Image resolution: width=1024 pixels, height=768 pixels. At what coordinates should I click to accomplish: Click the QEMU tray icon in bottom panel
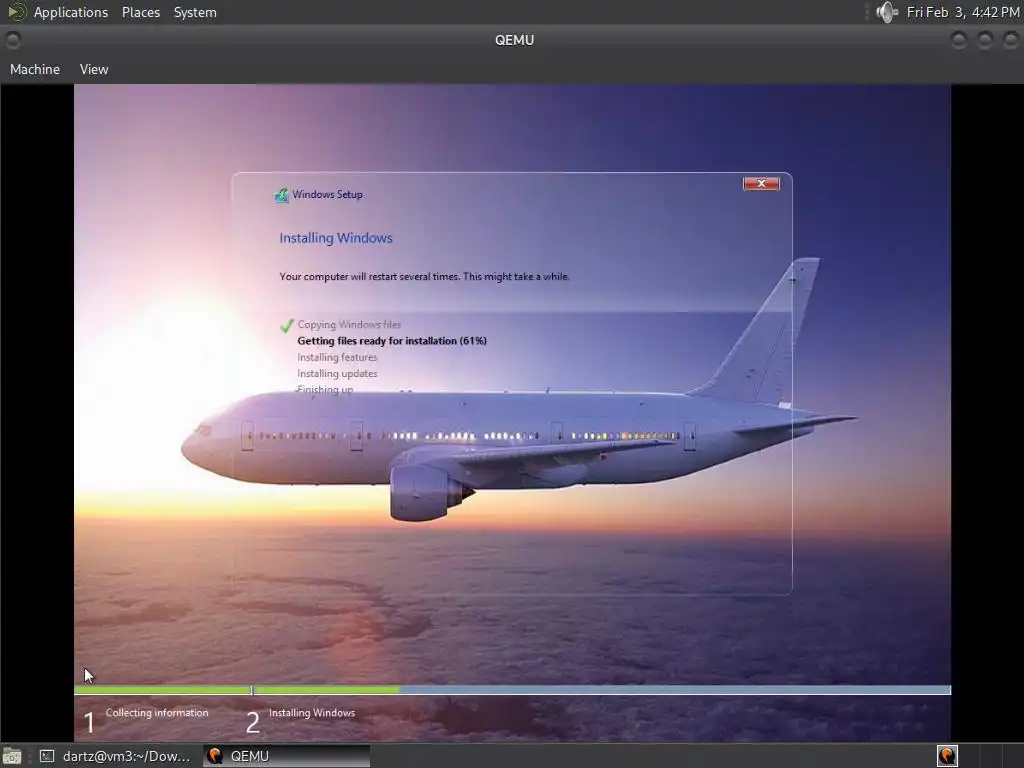(947, 756)
